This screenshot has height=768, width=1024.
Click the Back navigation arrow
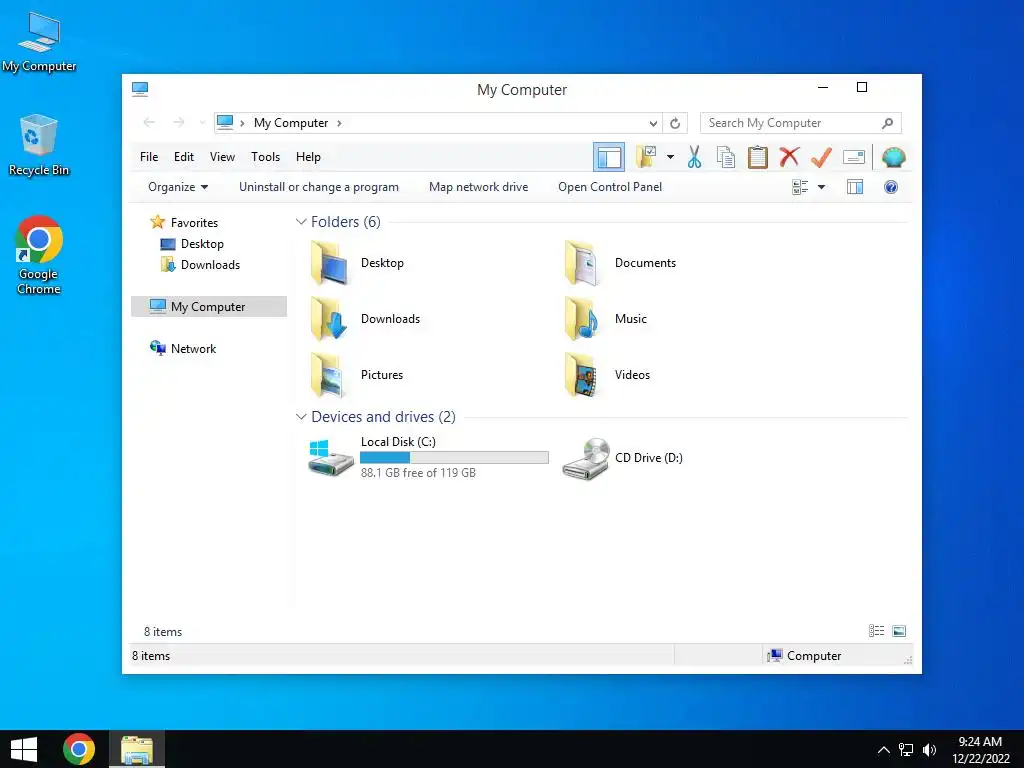tap(149, 122)
